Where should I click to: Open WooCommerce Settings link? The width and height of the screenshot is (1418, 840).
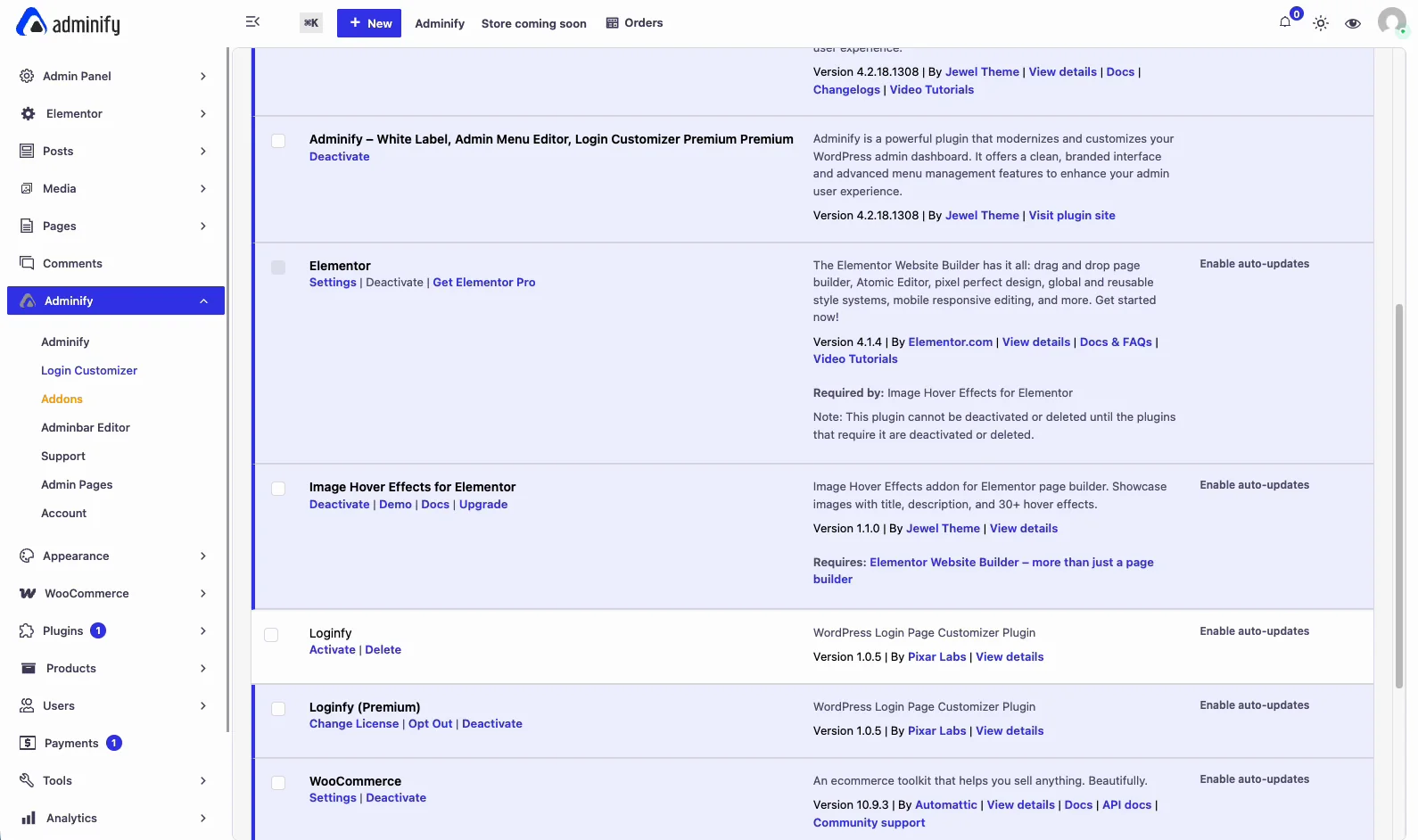[333, 798]
